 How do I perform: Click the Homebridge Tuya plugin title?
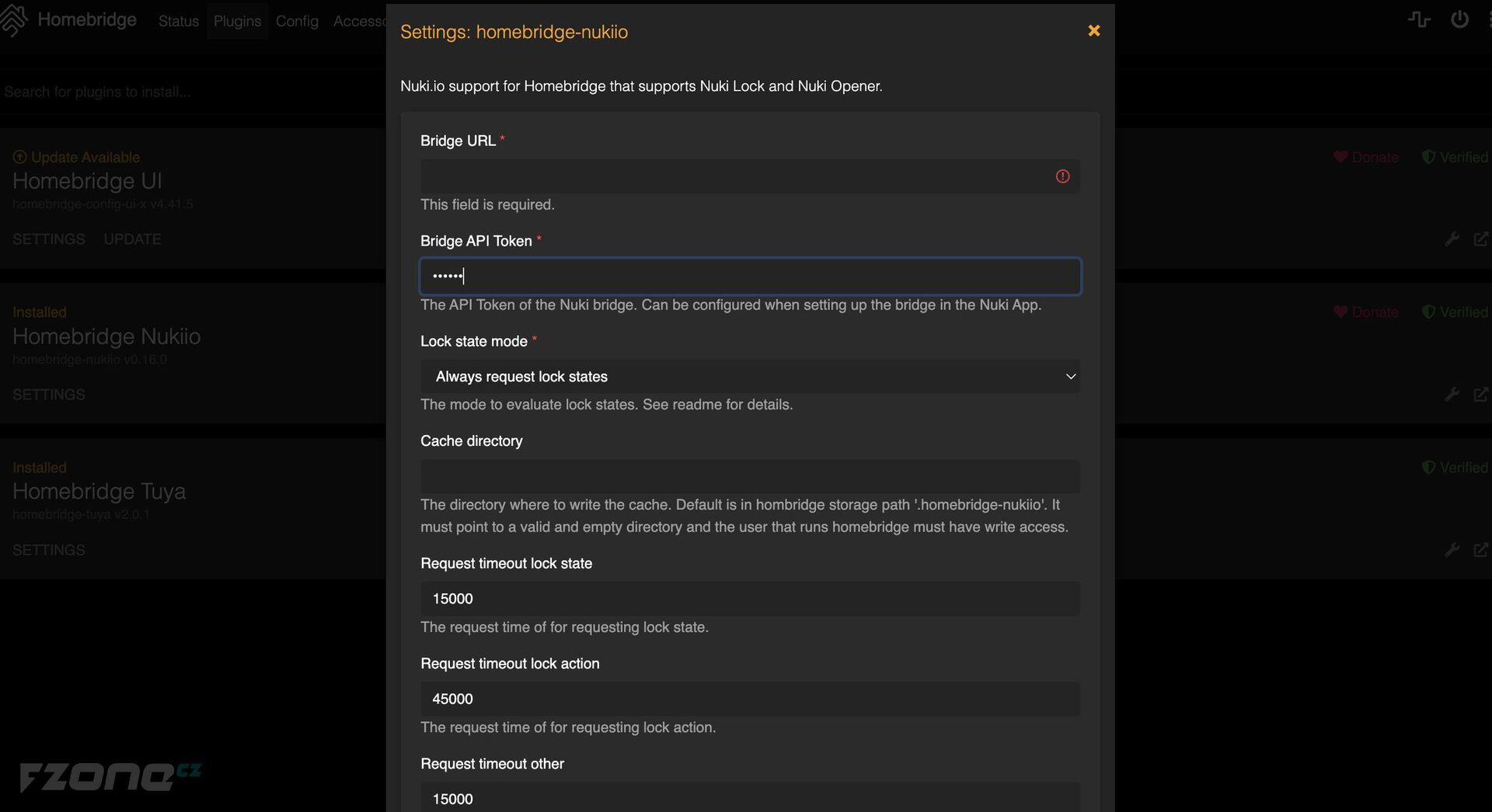click(x=99, y=492)
